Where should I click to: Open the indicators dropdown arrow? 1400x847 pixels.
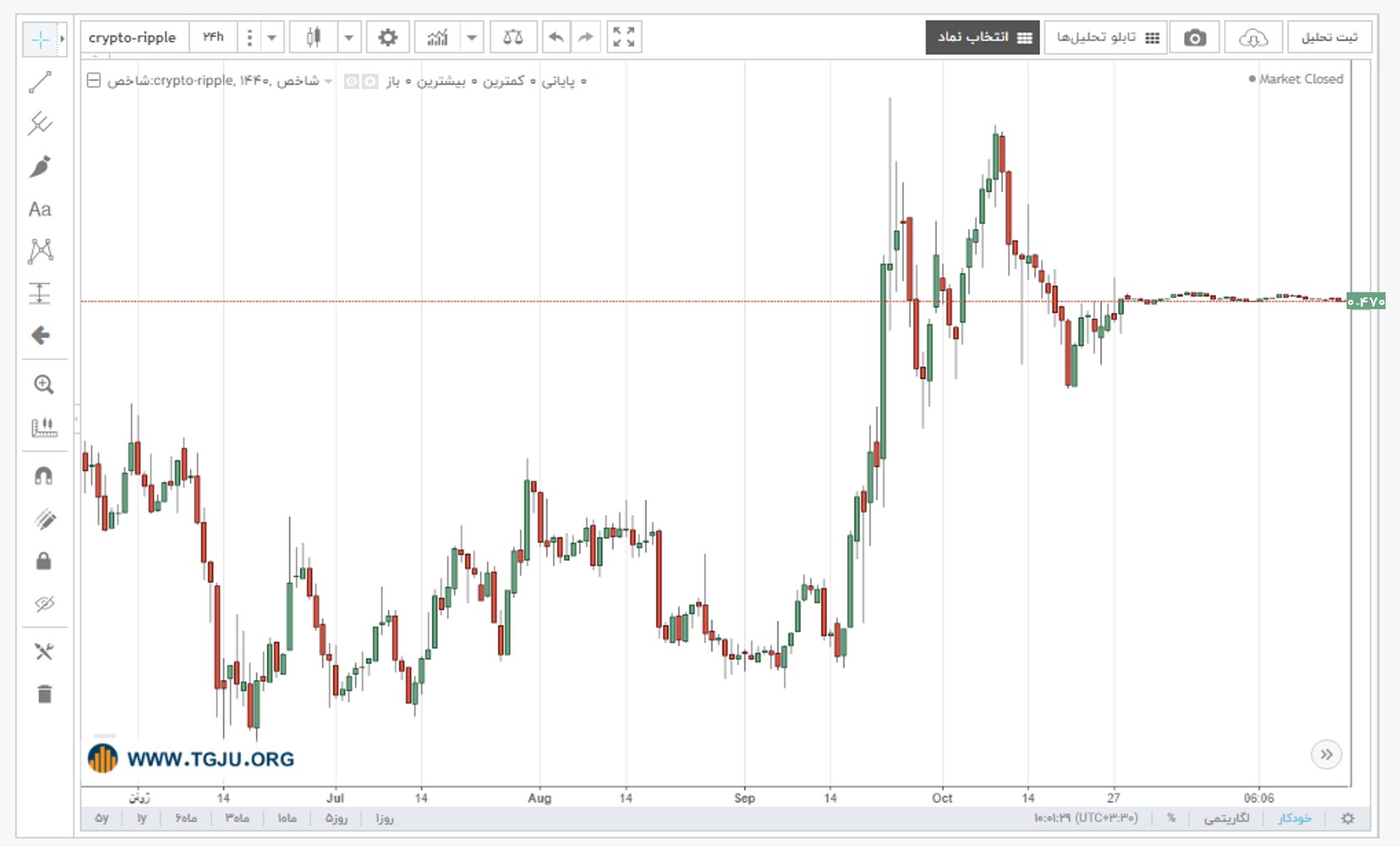tap(472, 37)
